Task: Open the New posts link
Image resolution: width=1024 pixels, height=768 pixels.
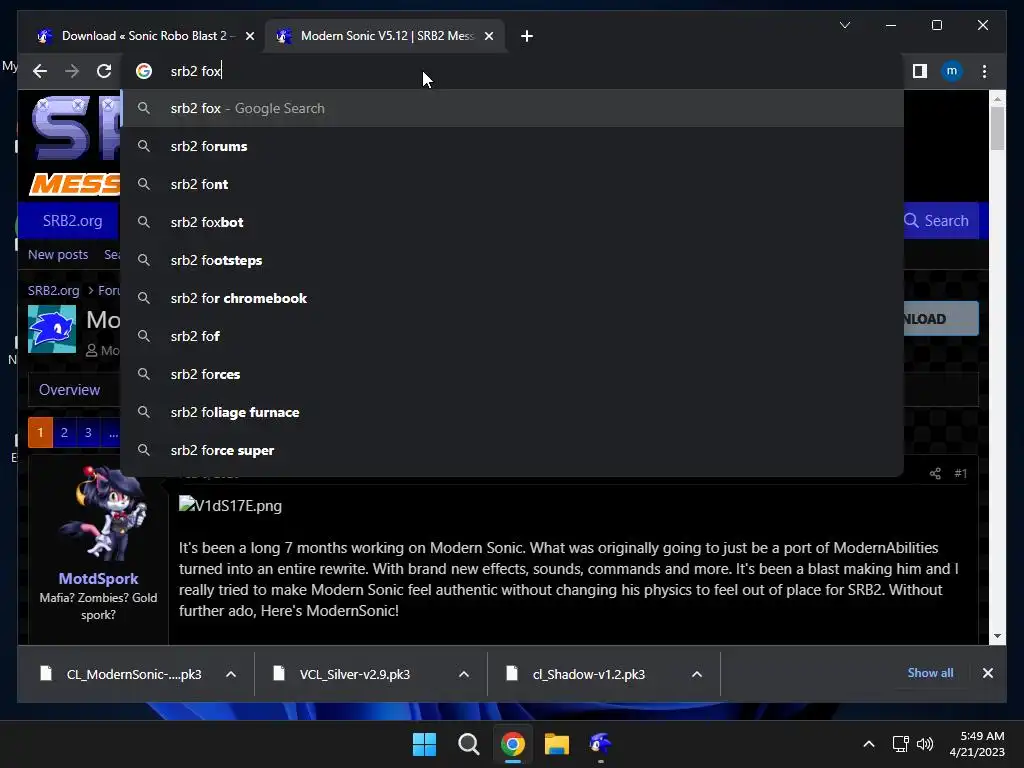Action: coord(57,255)
